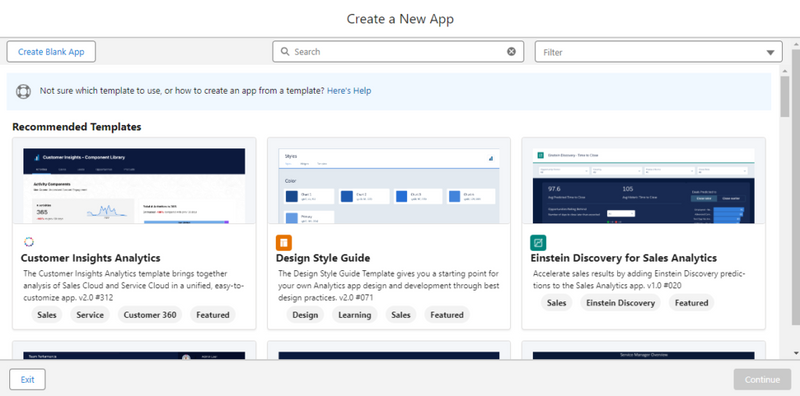Select the Einstein Discovery preview thumbnail
The image size is (800, 396).
(643, 186)
